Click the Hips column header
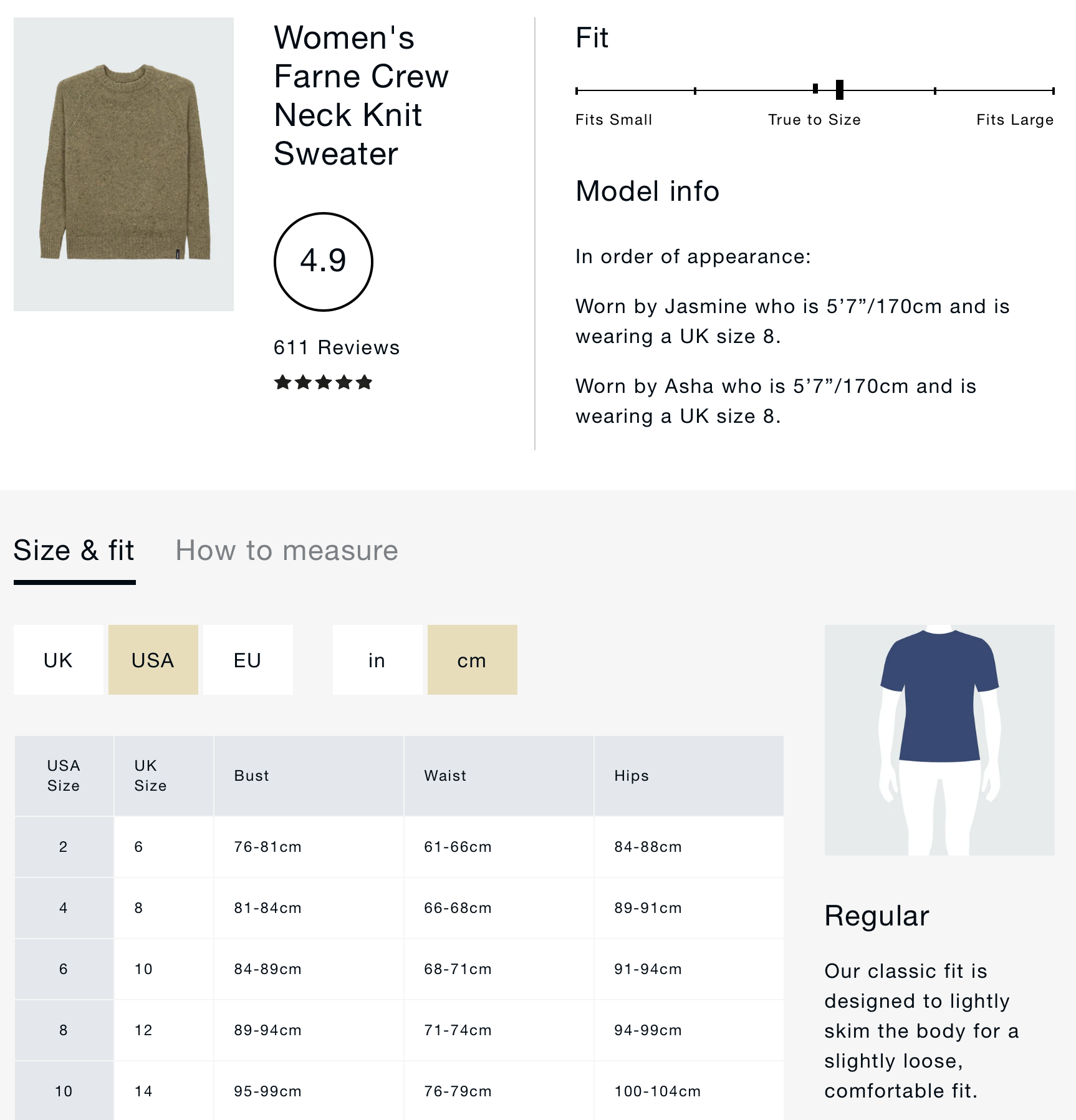Image resolution: width=1076 pixels, height=1120 pixels. coord(632,776)
